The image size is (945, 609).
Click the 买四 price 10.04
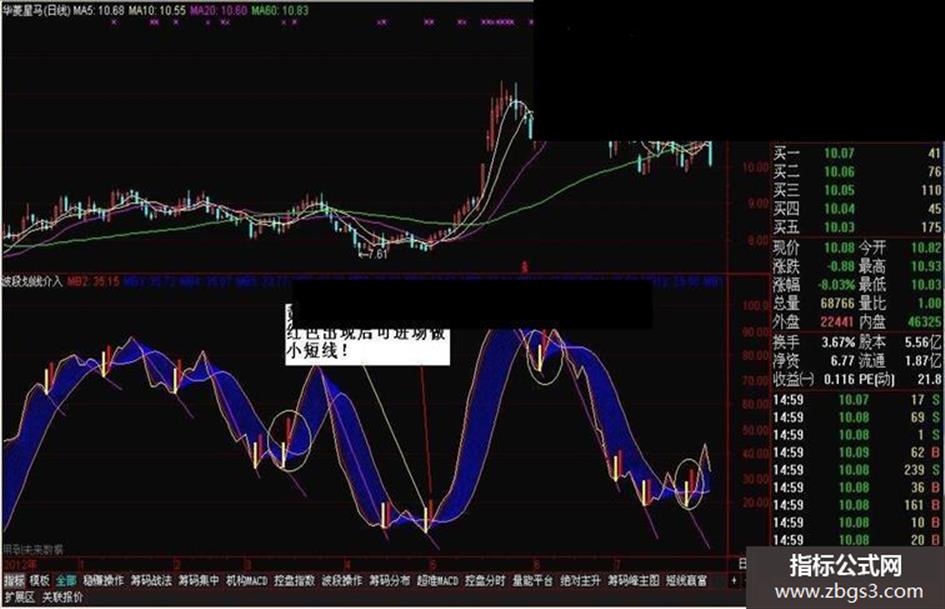pyautogui.click(x=839, y=209)
